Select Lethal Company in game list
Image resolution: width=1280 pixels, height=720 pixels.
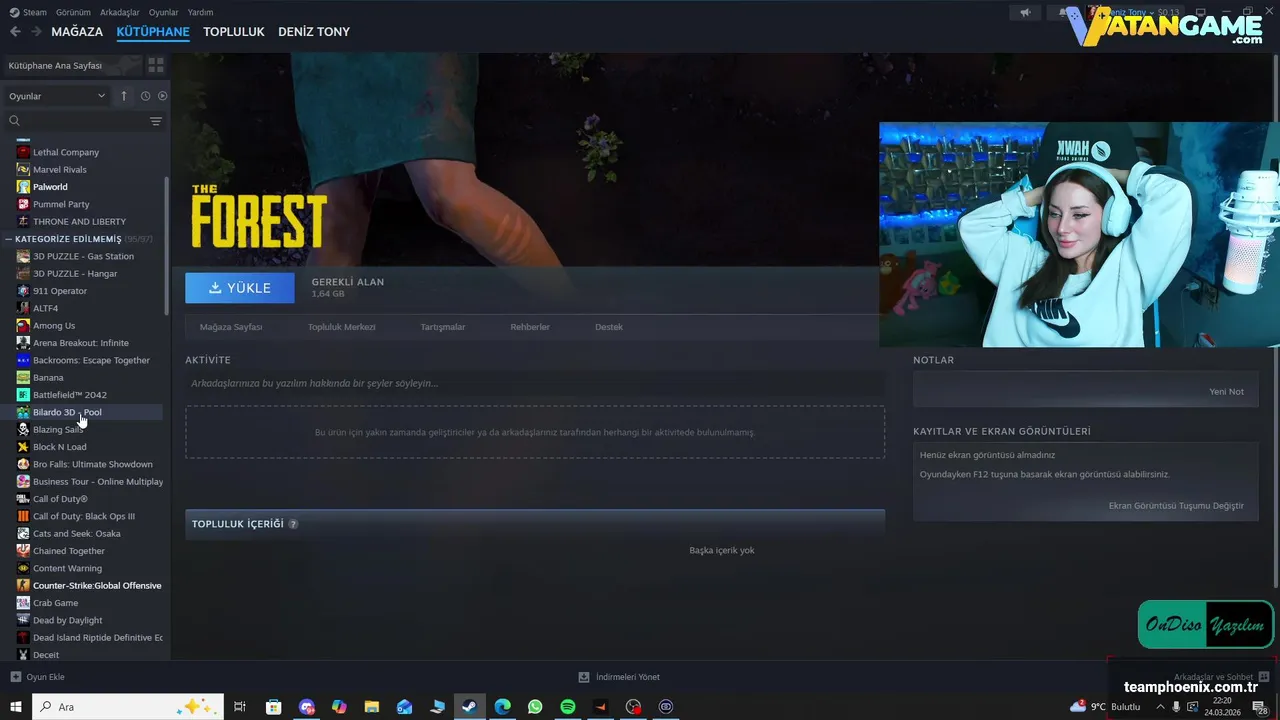66,152
